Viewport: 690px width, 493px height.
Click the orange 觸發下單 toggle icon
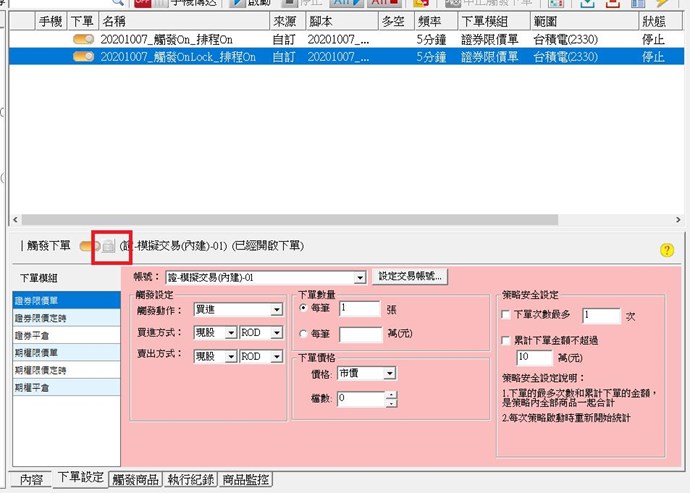click(x=90, y=245)
